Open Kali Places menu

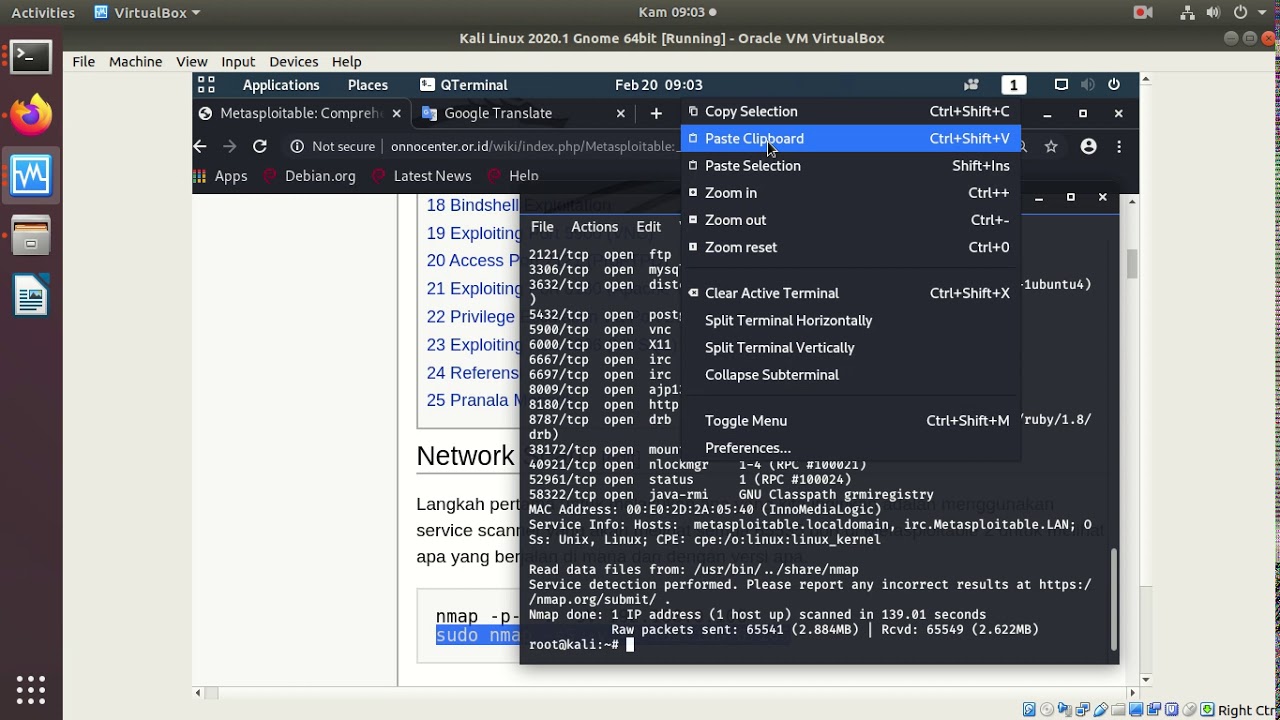point(368,85)
